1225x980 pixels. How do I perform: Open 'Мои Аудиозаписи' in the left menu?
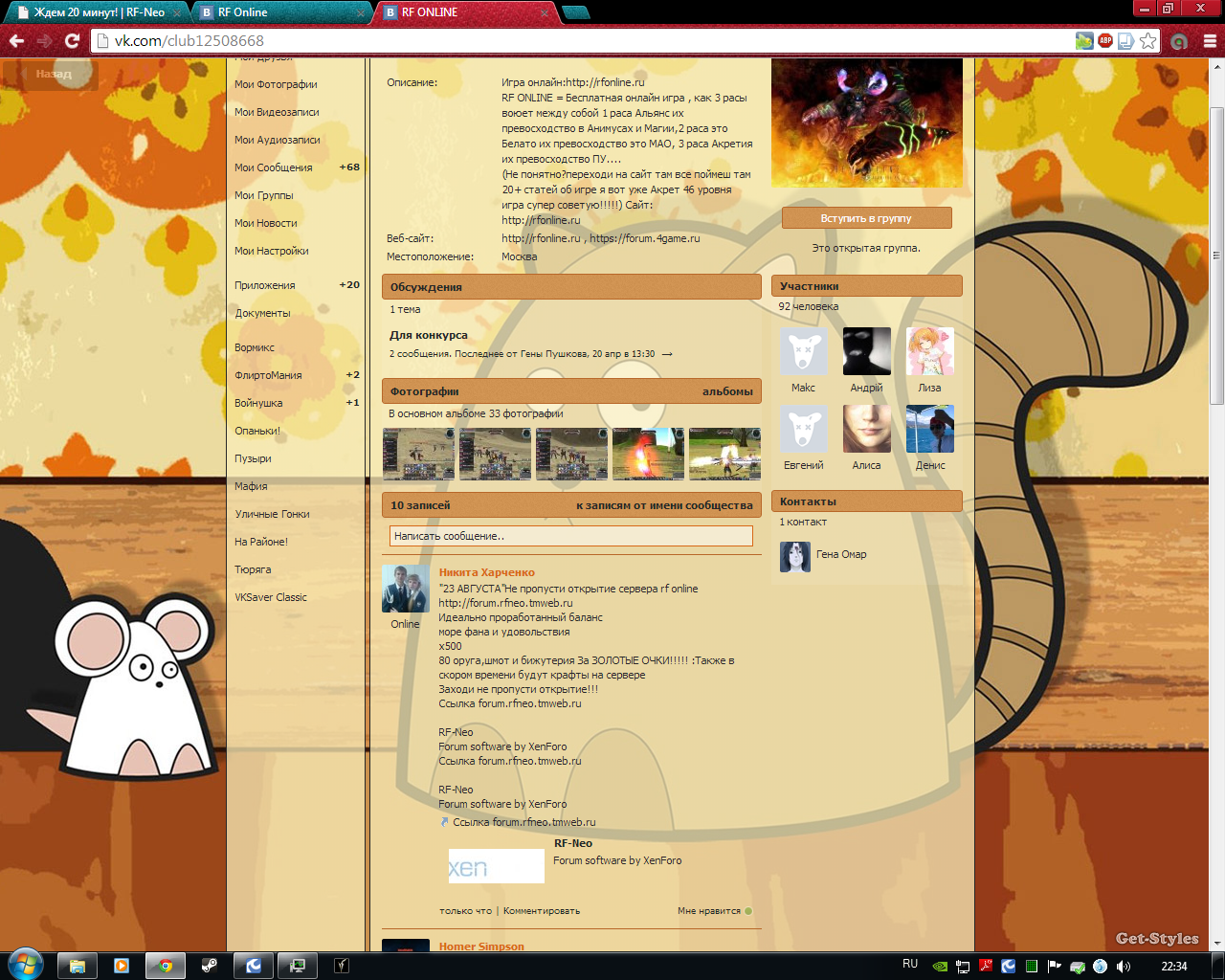278,140
